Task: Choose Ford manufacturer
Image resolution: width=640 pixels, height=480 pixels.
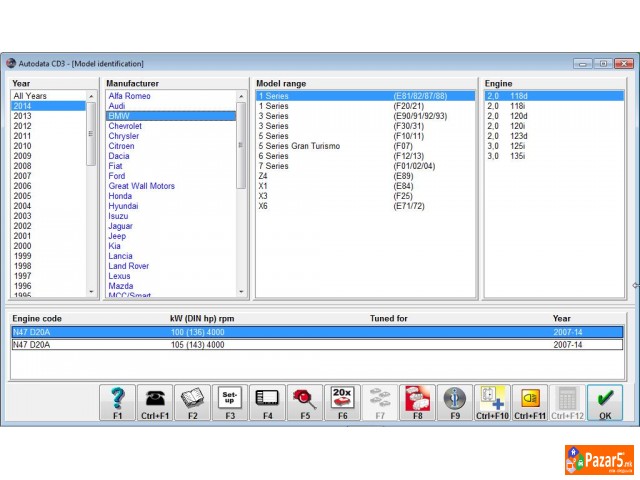Action: (x=171, y=176)
